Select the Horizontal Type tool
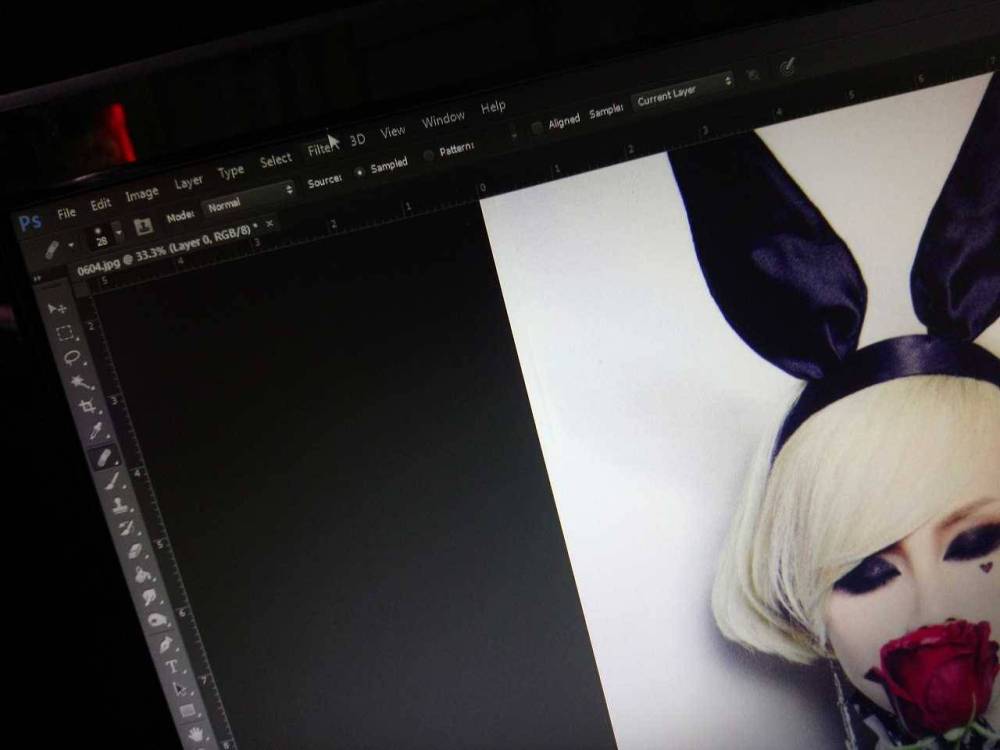1000x750 pixels. [x=172, y=666]
